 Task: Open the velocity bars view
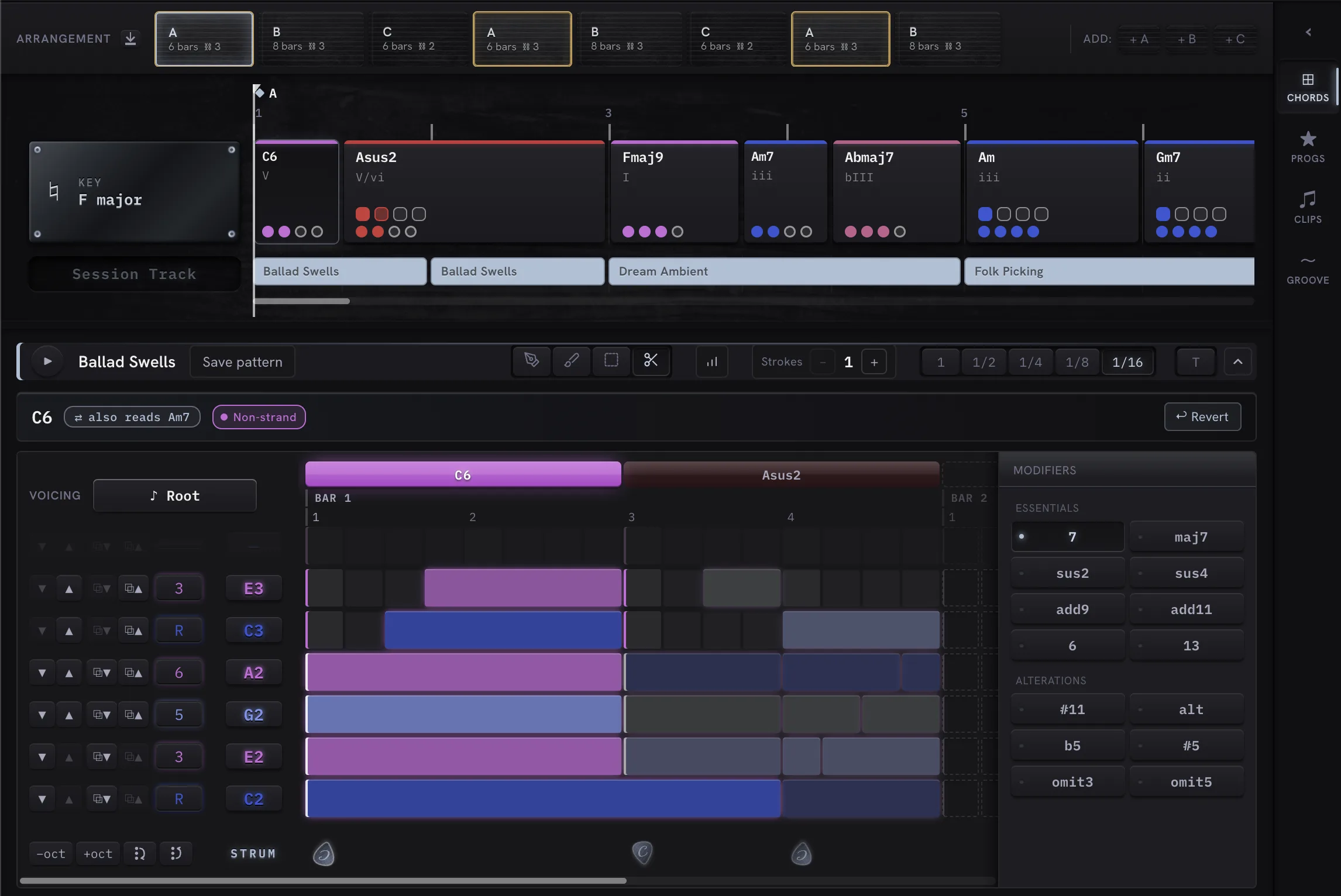(x=712, y=361)
